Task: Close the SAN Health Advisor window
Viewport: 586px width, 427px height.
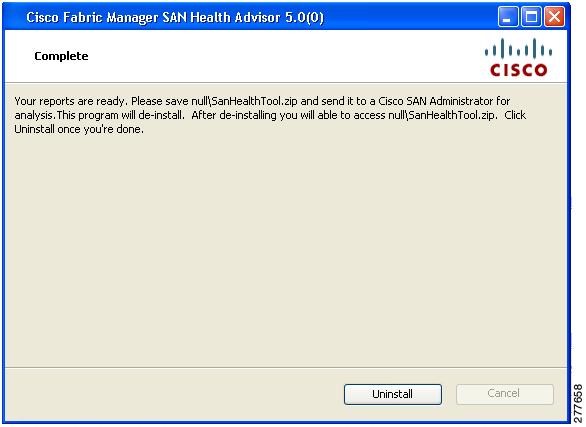Action: click(x=554, y=17)
